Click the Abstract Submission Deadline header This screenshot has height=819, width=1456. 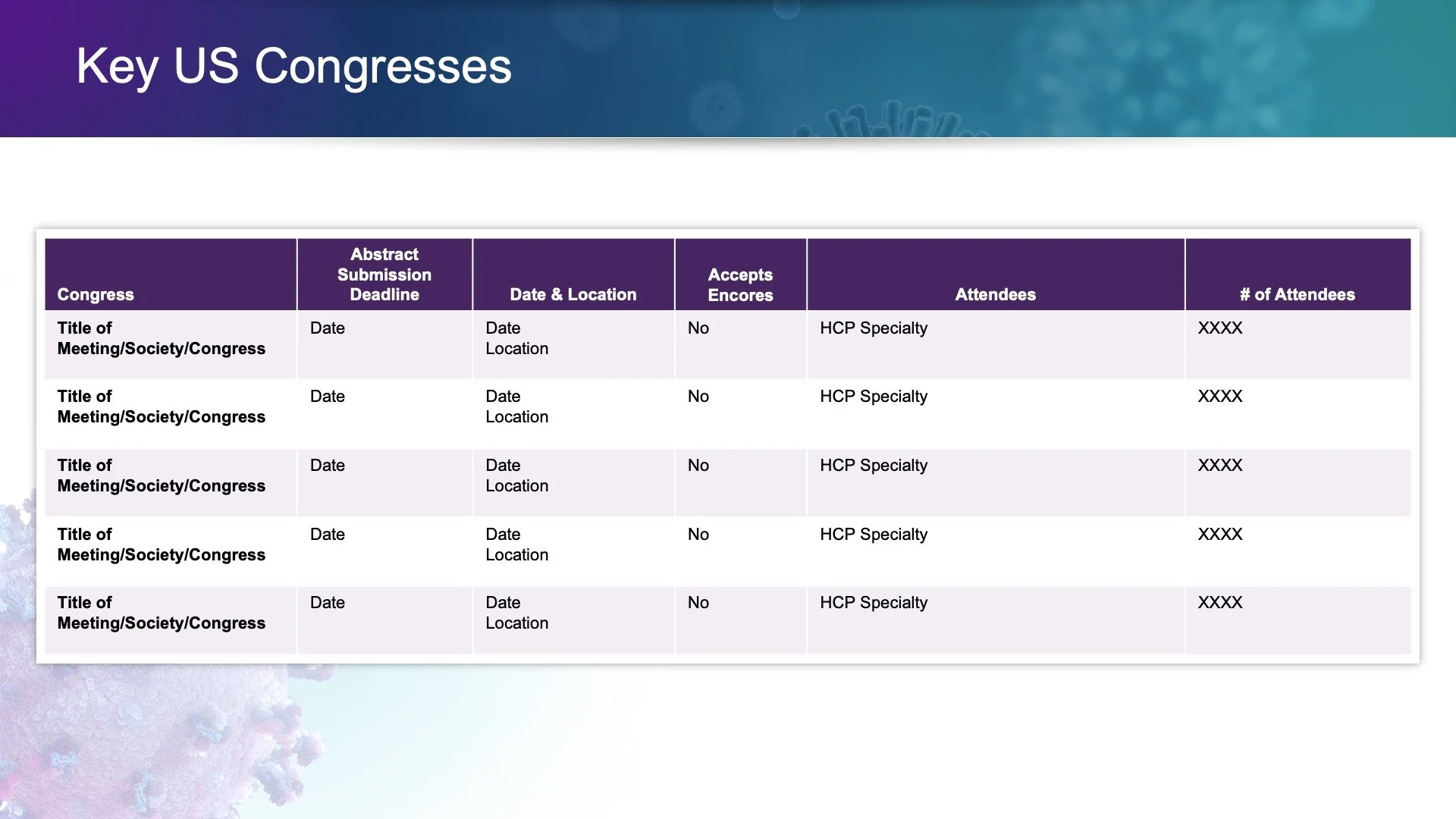pos(384,275)
